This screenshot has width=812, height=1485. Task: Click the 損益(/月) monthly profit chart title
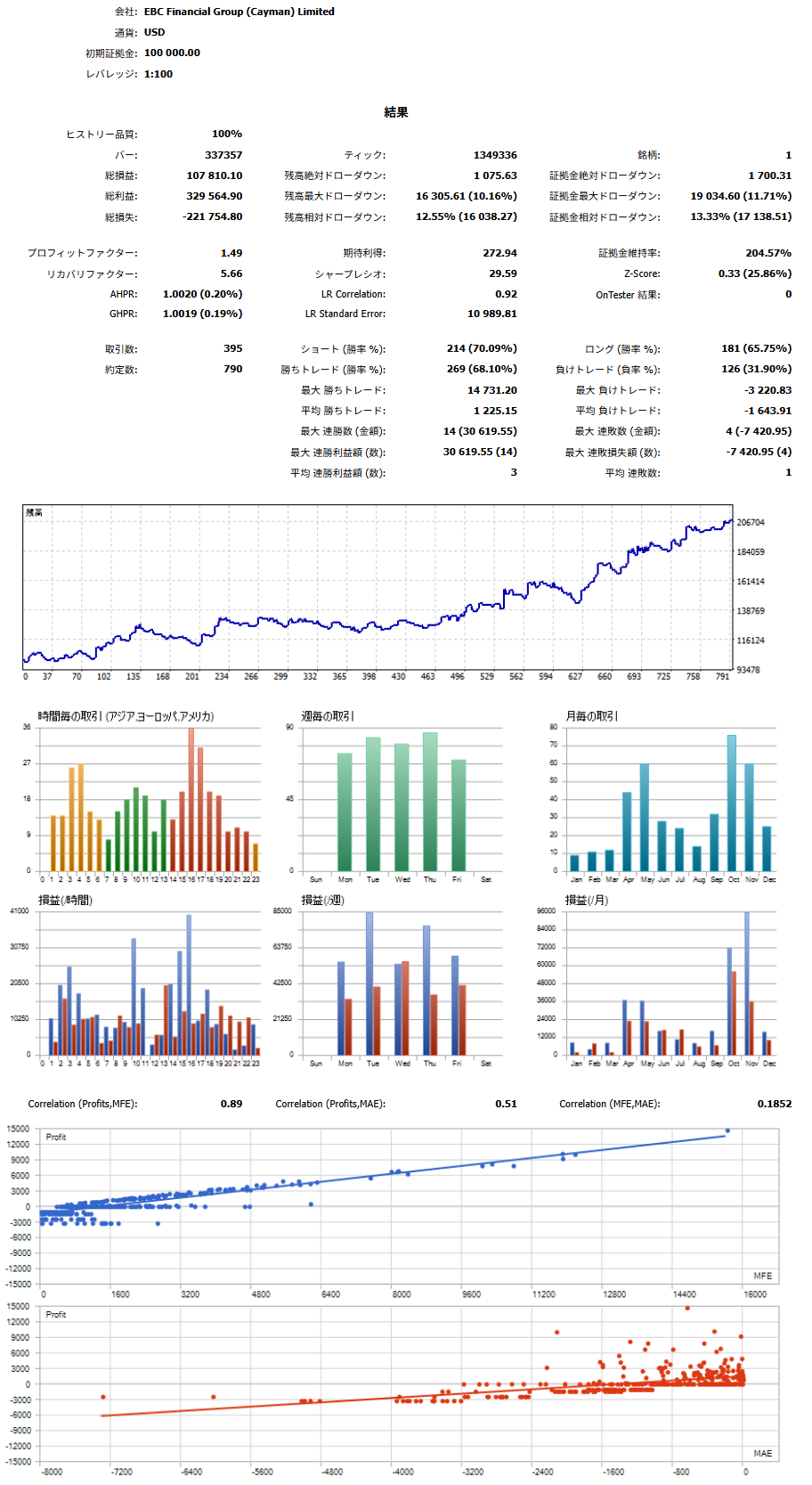(587, 901)
